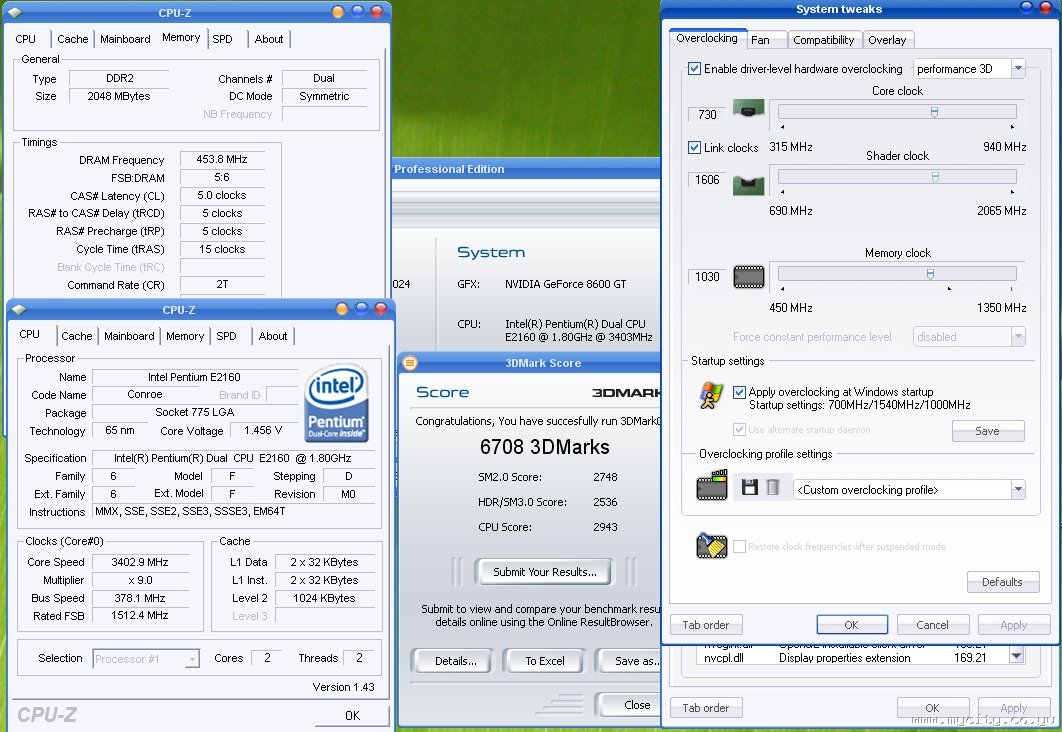Open the Custom overclocking profile dropdown
This screenshot has width=1062, height=732.
click(x=909, y=490)
